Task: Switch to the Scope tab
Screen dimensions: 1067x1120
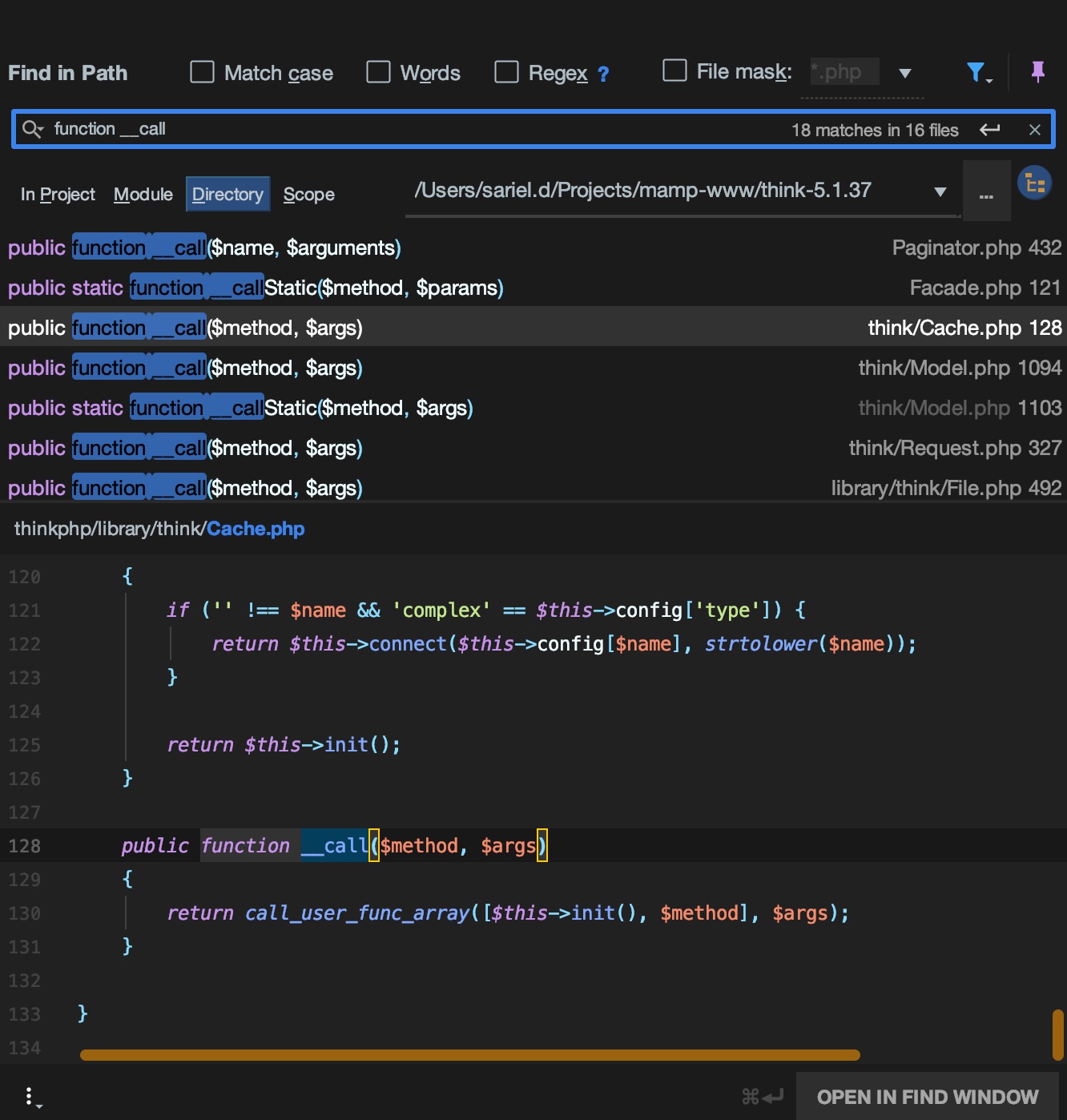Action: 309,195
